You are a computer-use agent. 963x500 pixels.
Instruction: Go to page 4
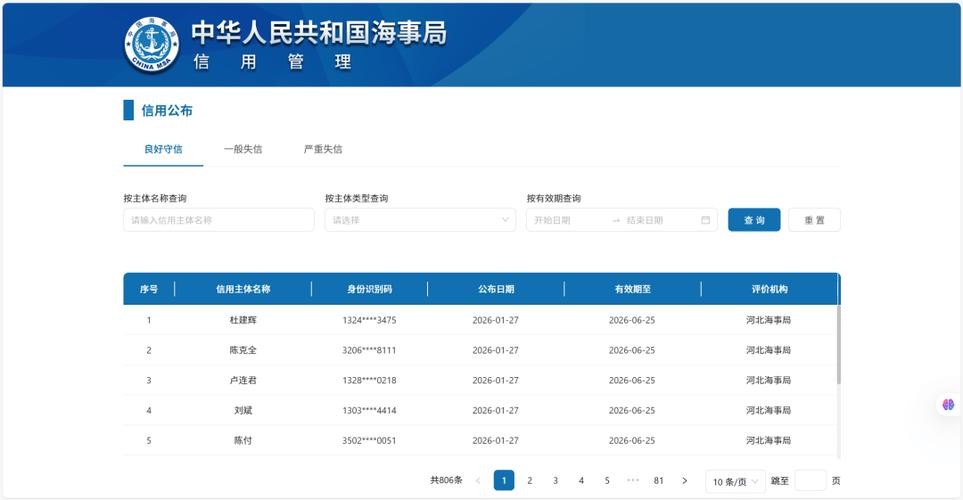coord(581,481)
